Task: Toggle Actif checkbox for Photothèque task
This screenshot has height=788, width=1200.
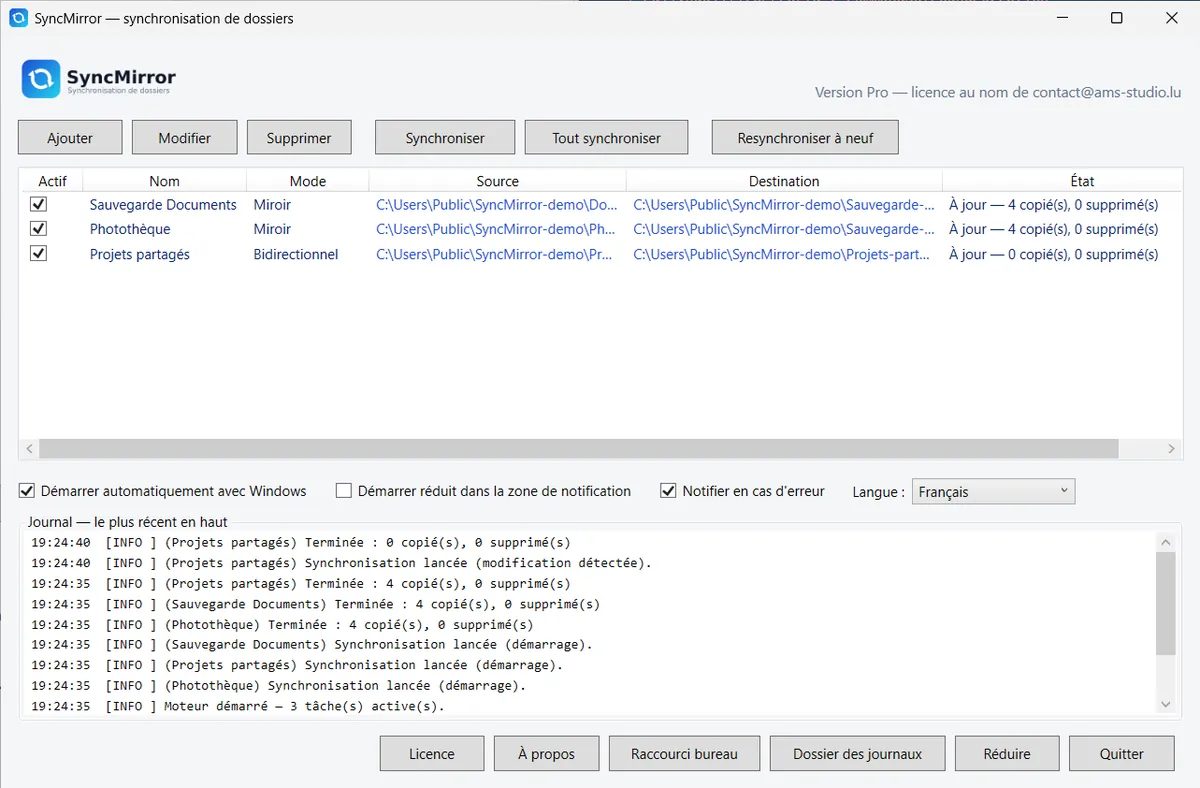Action: click(39, 229)
